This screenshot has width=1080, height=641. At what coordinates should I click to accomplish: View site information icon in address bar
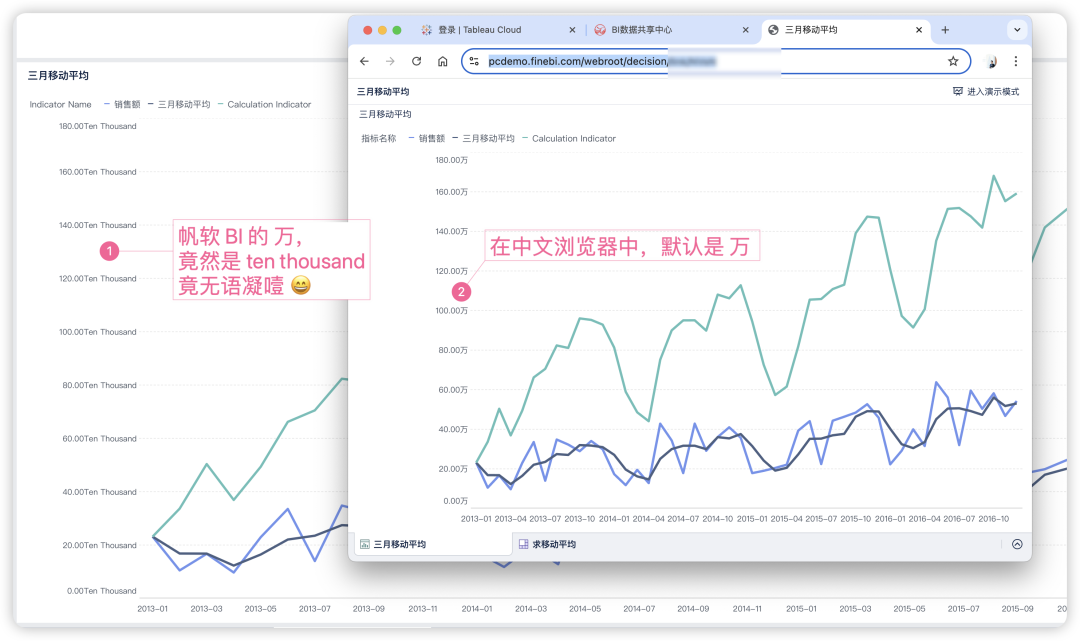tap(474, 61)
